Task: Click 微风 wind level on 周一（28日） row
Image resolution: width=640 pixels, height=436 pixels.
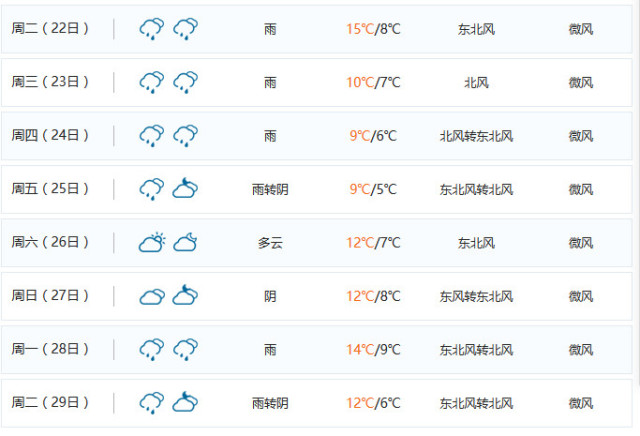Action: point(581,350)
